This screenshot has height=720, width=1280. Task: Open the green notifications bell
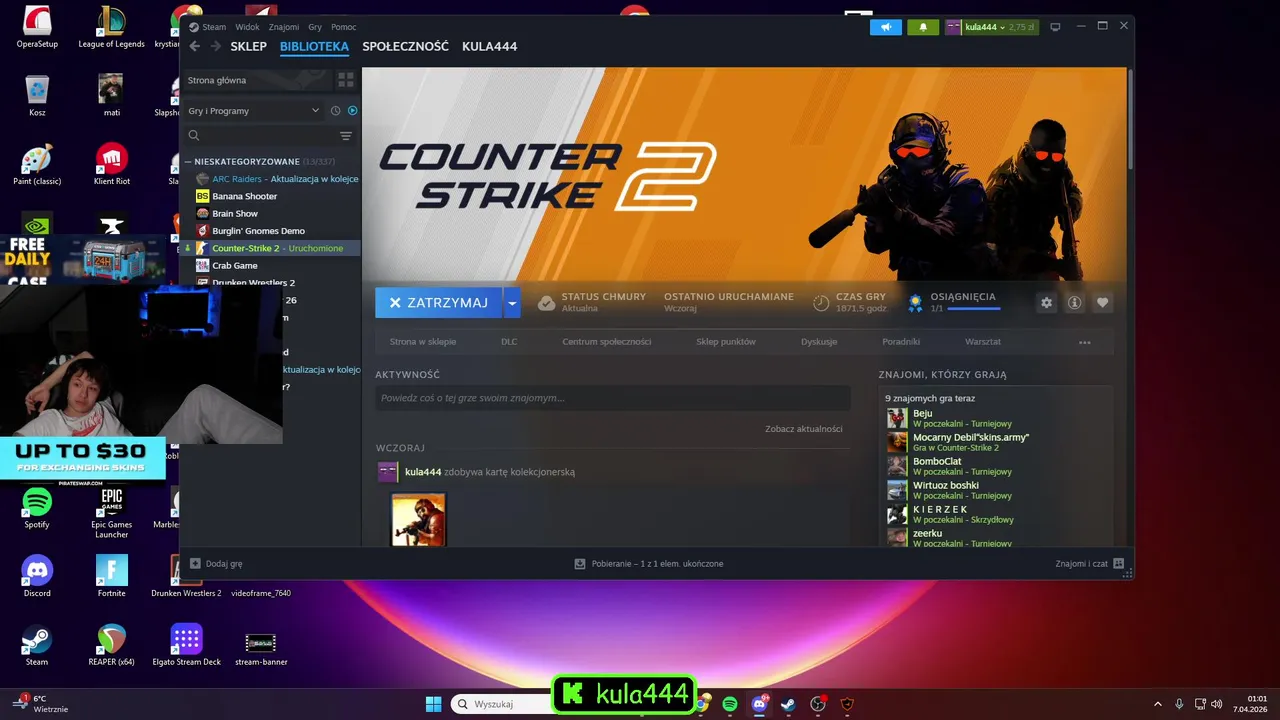pos(923,27)
